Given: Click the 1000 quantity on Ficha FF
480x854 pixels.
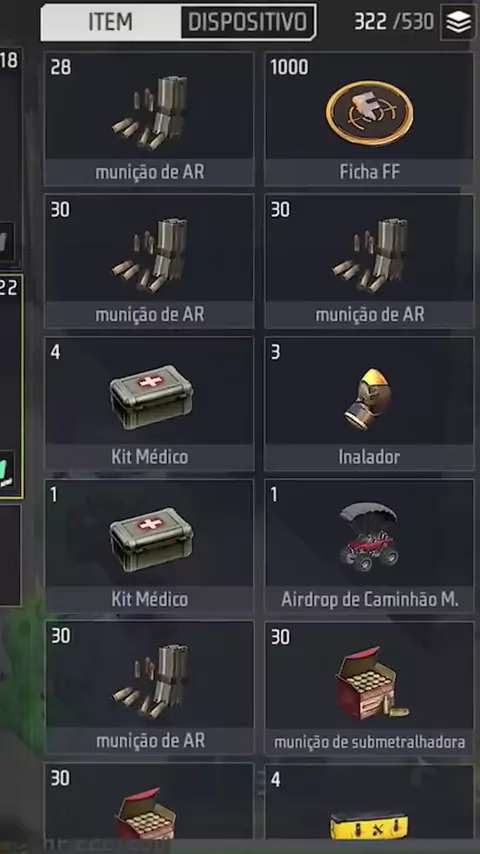Looking at the screenshot, I should click(x=289, y=67).
